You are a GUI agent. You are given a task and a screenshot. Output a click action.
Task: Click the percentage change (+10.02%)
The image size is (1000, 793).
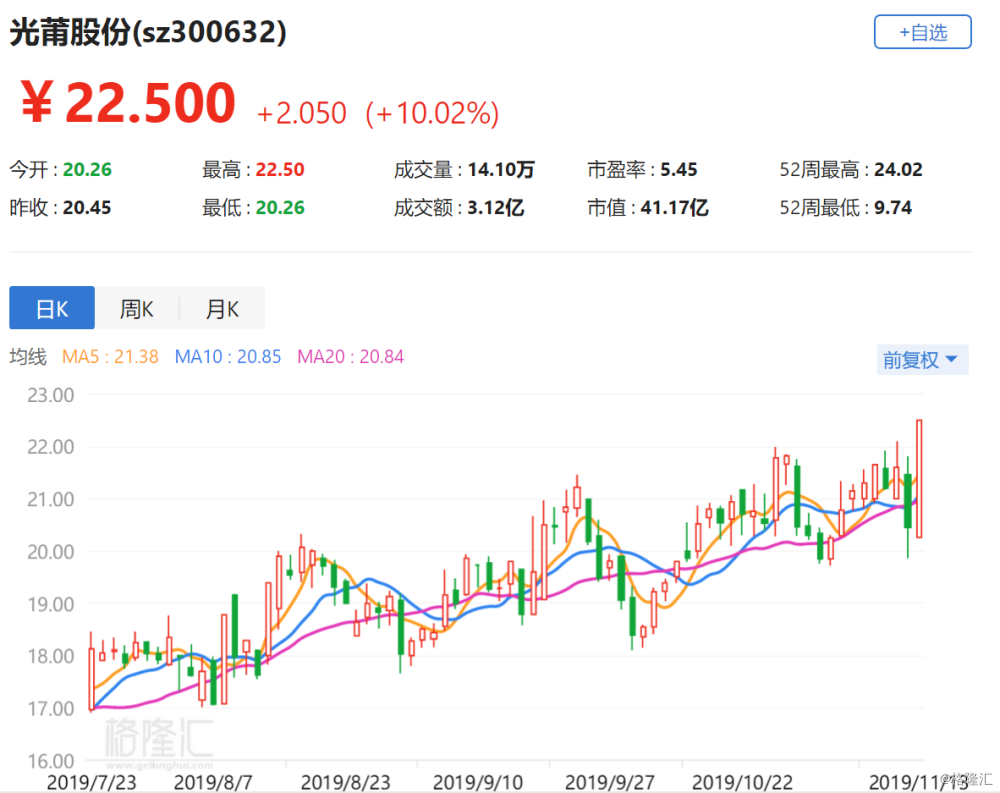pyautogui.click(x=432, y=114)
